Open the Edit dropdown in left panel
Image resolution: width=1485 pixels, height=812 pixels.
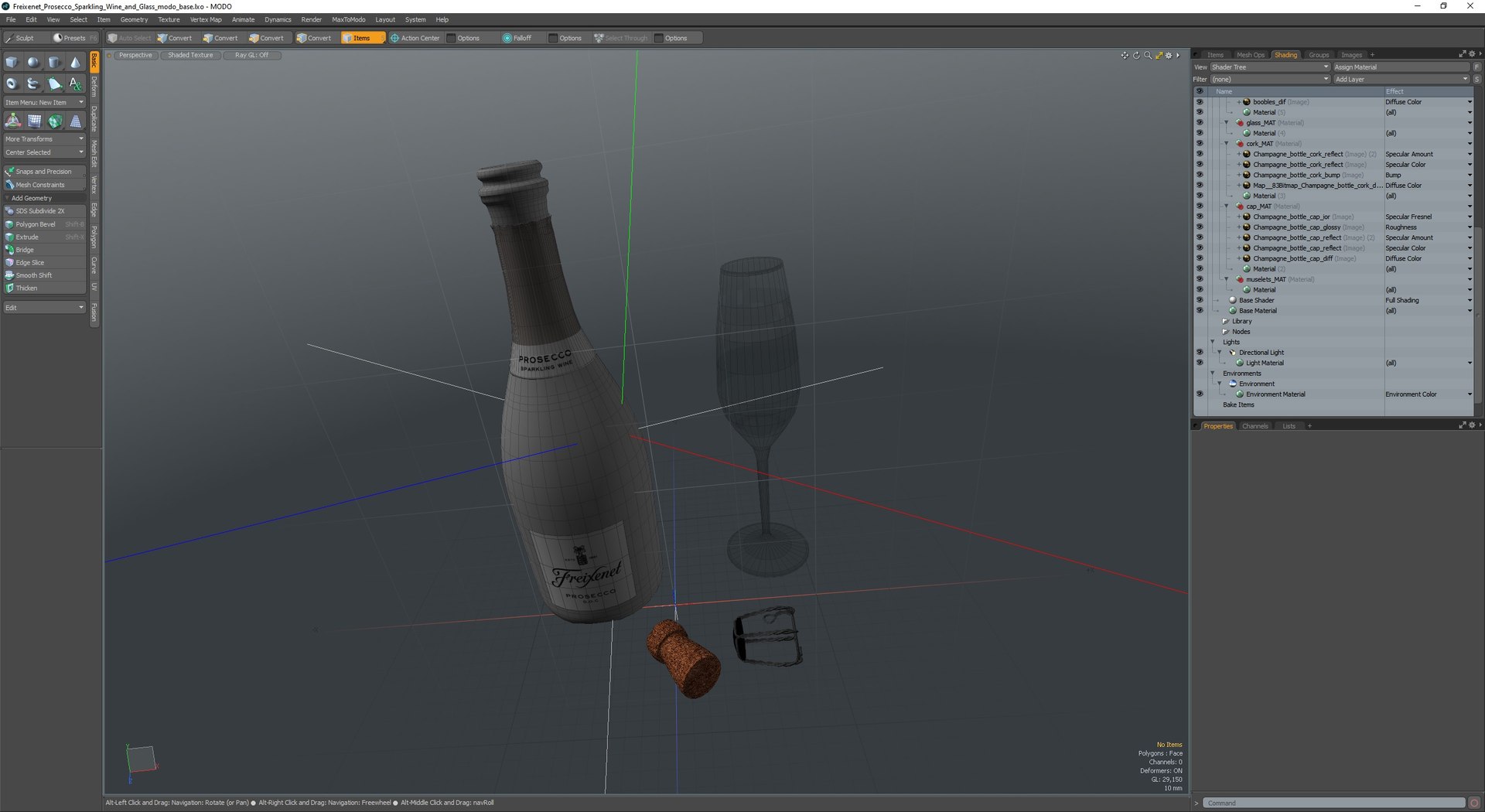[44, 308]
